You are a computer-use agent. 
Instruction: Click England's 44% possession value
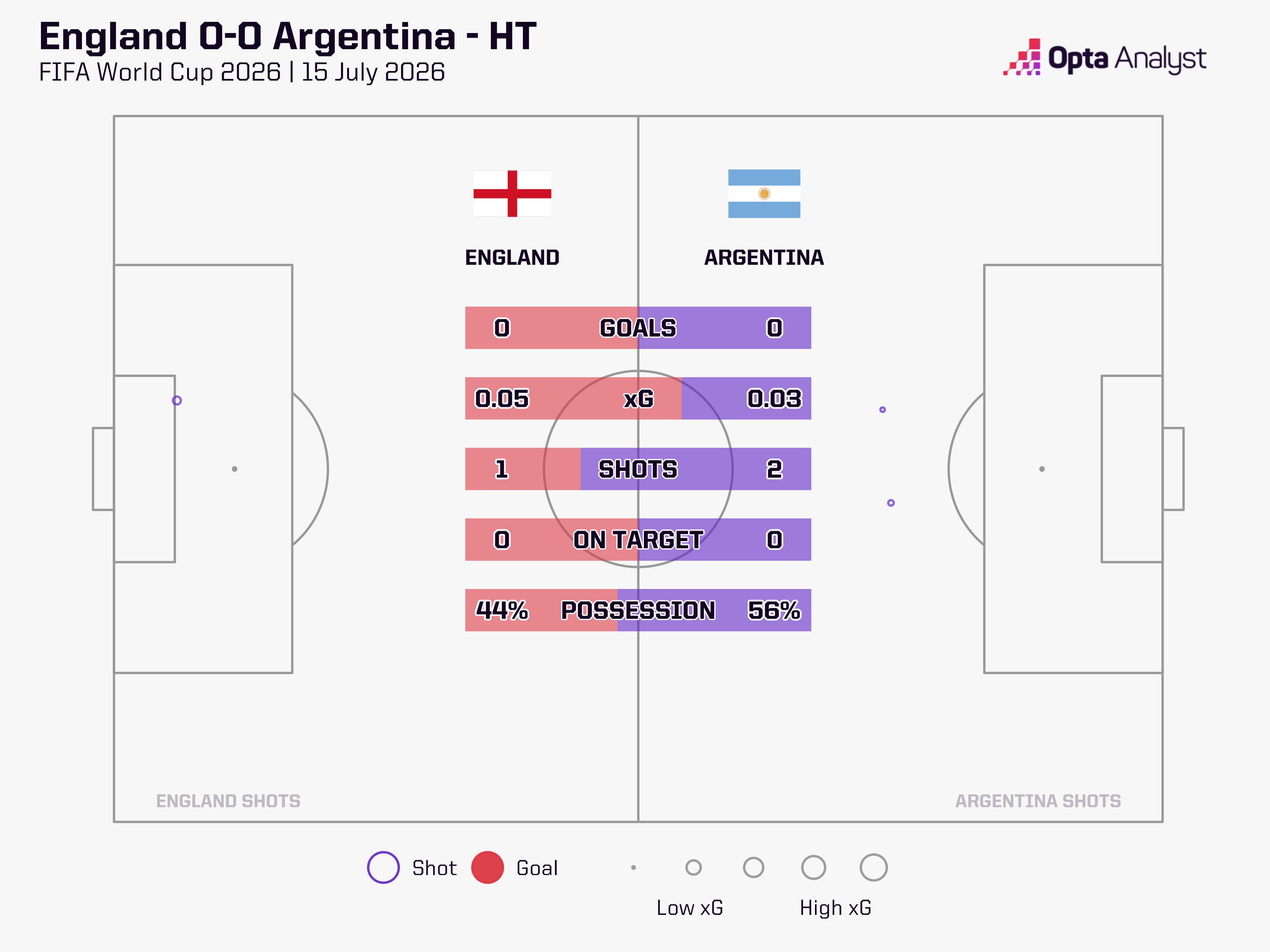point(502,610)
